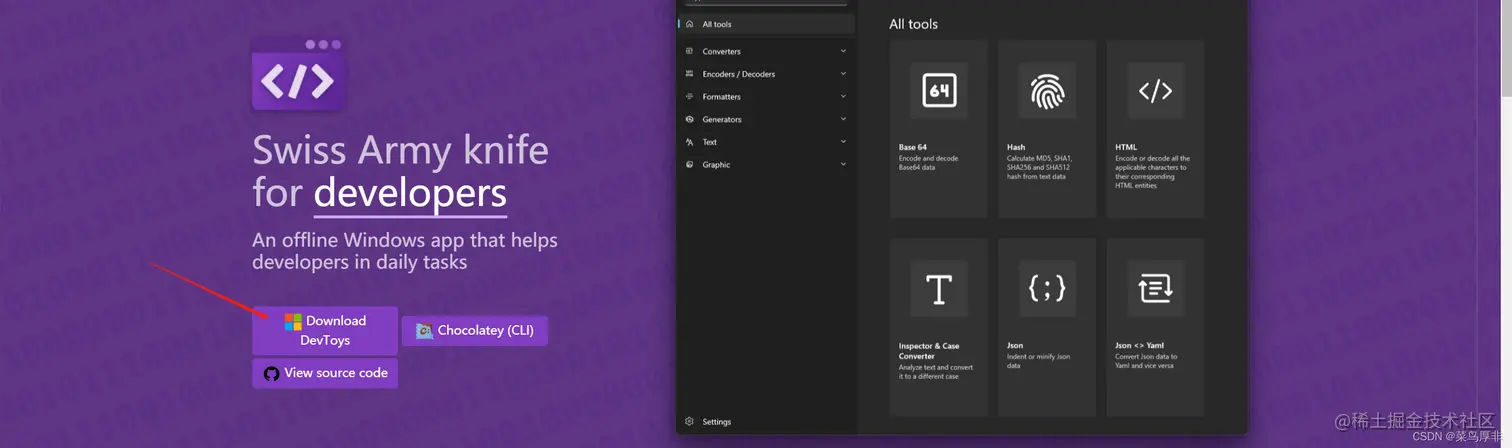Image resolution: width=1512 pixels, height=448 pixels.
Task: Open the Generators category
Action: point(767,119)
